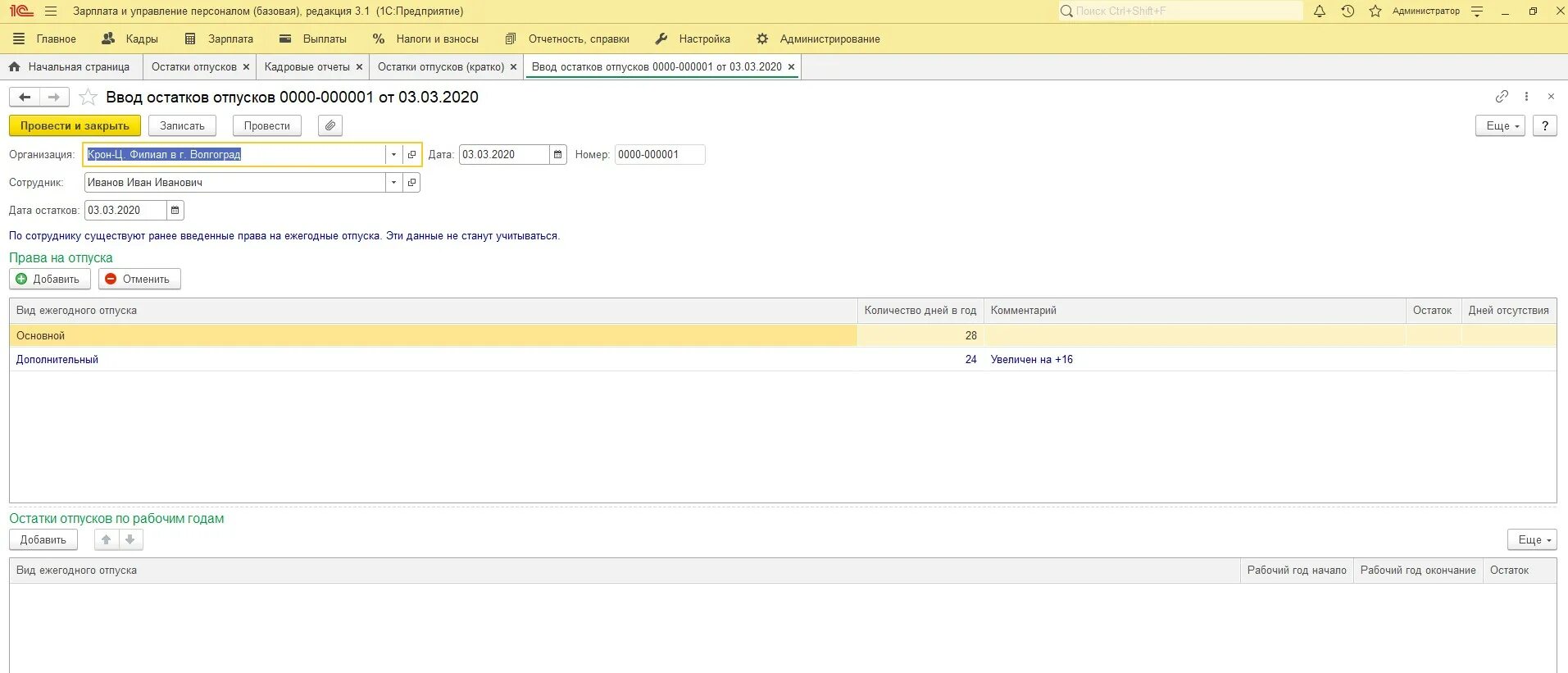Open the employee card via its open-form icon
The width and height of the screenshot is (1568, 673).
pos(411,182)
